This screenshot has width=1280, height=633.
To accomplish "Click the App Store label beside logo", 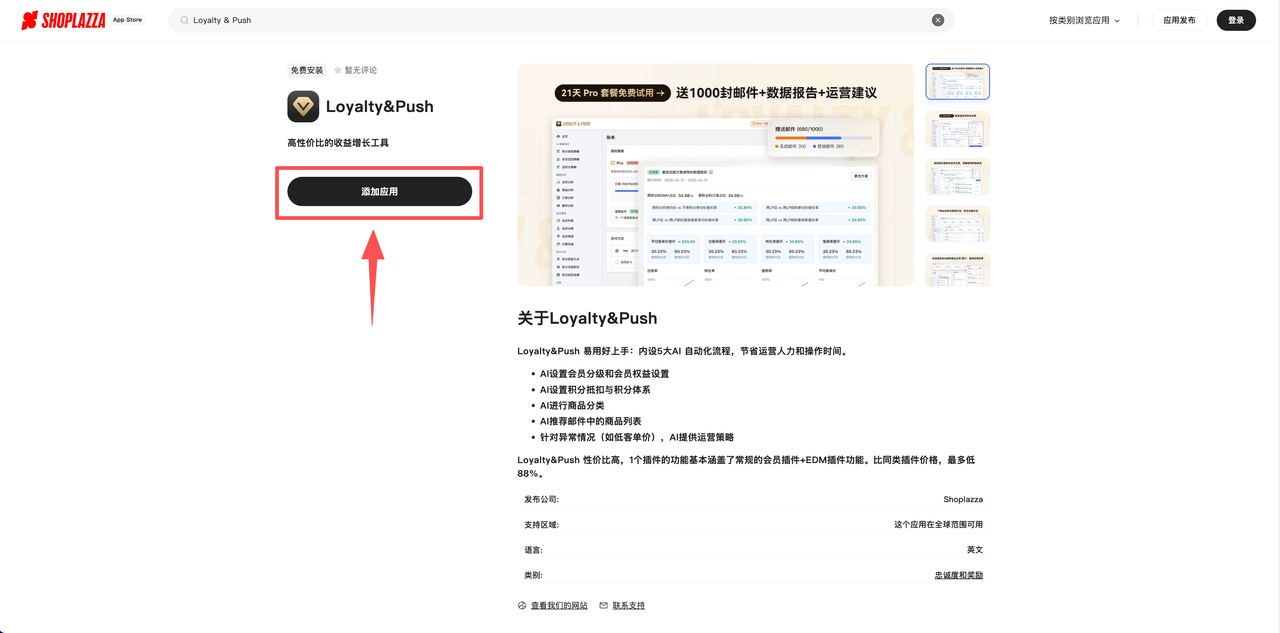I will point(127,20).
